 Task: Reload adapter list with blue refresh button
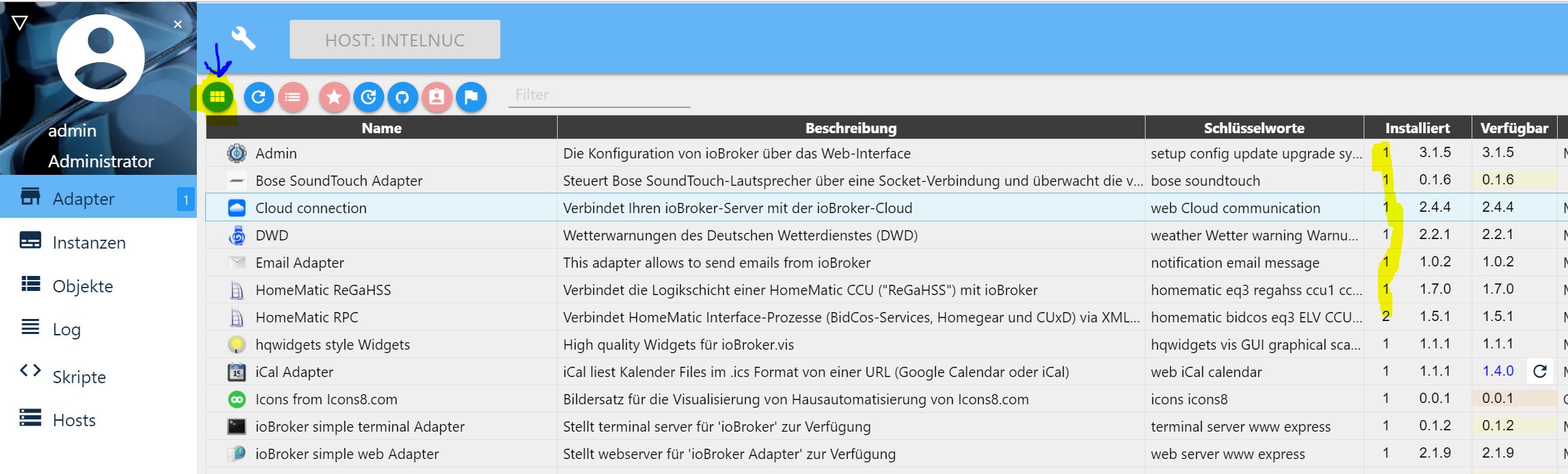[258, 97]
